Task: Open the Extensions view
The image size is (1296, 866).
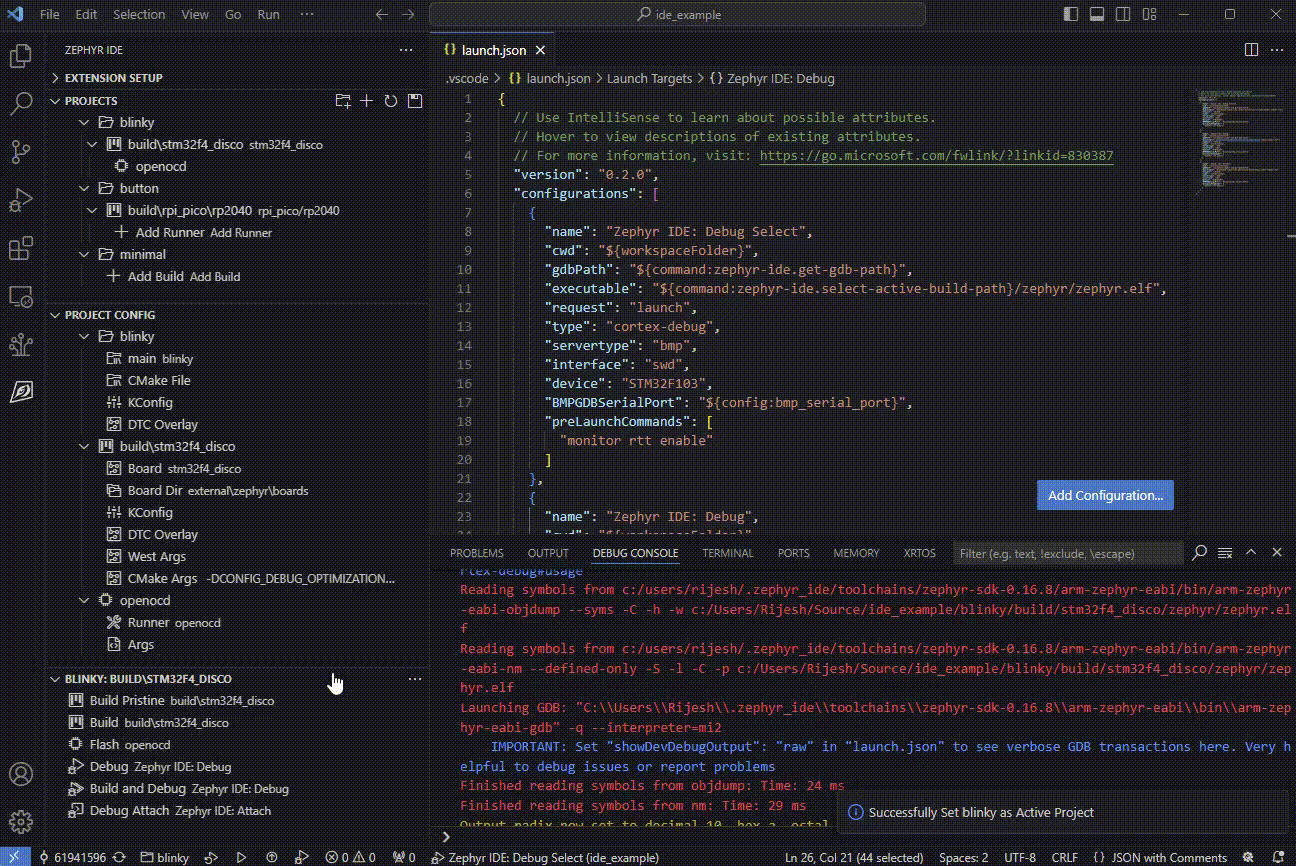Action: [20, 248]
